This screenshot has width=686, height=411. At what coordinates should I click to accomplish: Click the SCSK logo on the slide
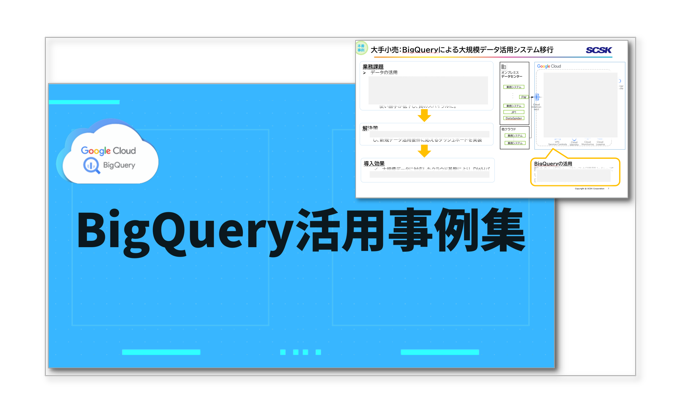pyautogui.click(x=598, y=50)
